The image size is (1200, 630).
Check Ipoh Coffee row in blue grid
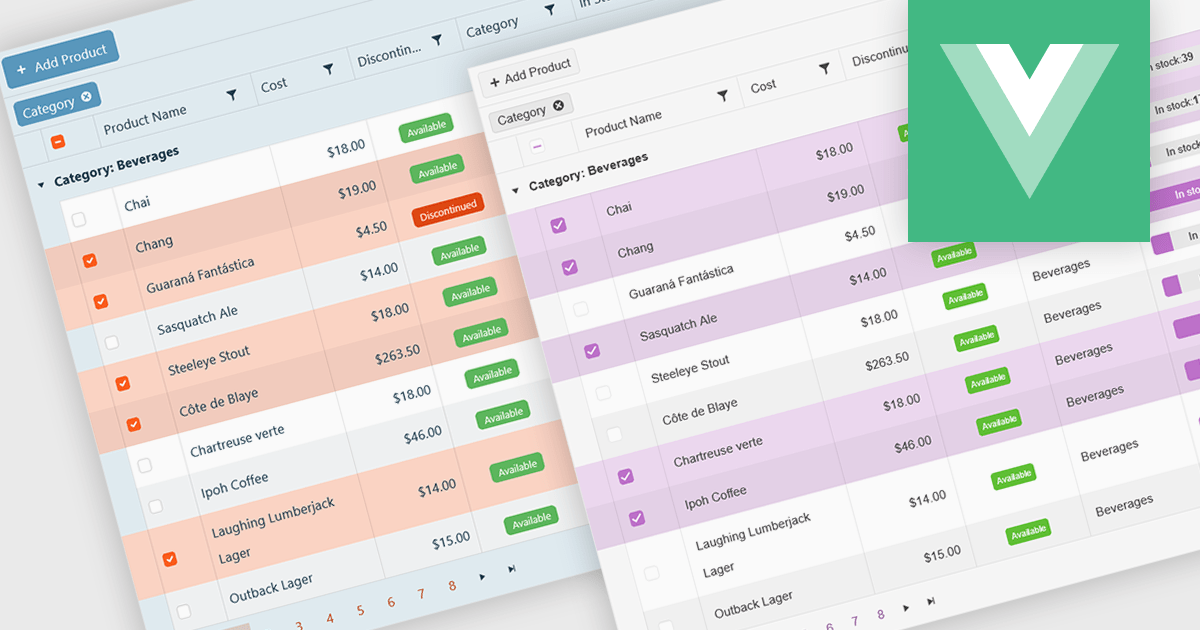click(156, 506)
